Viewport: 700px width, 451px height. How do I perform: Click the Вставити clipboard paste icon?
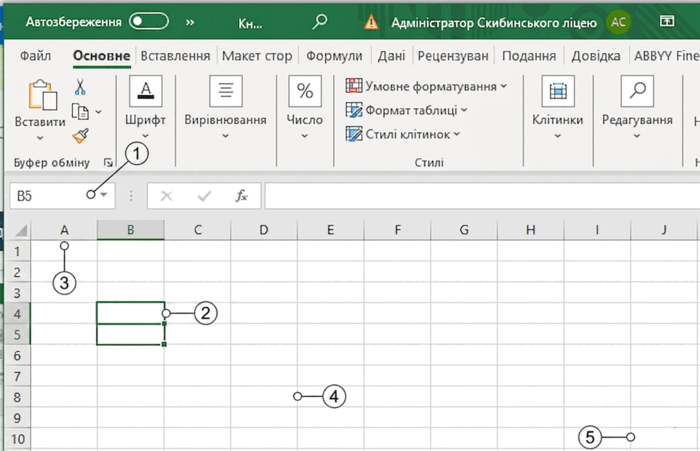[42, 95]
